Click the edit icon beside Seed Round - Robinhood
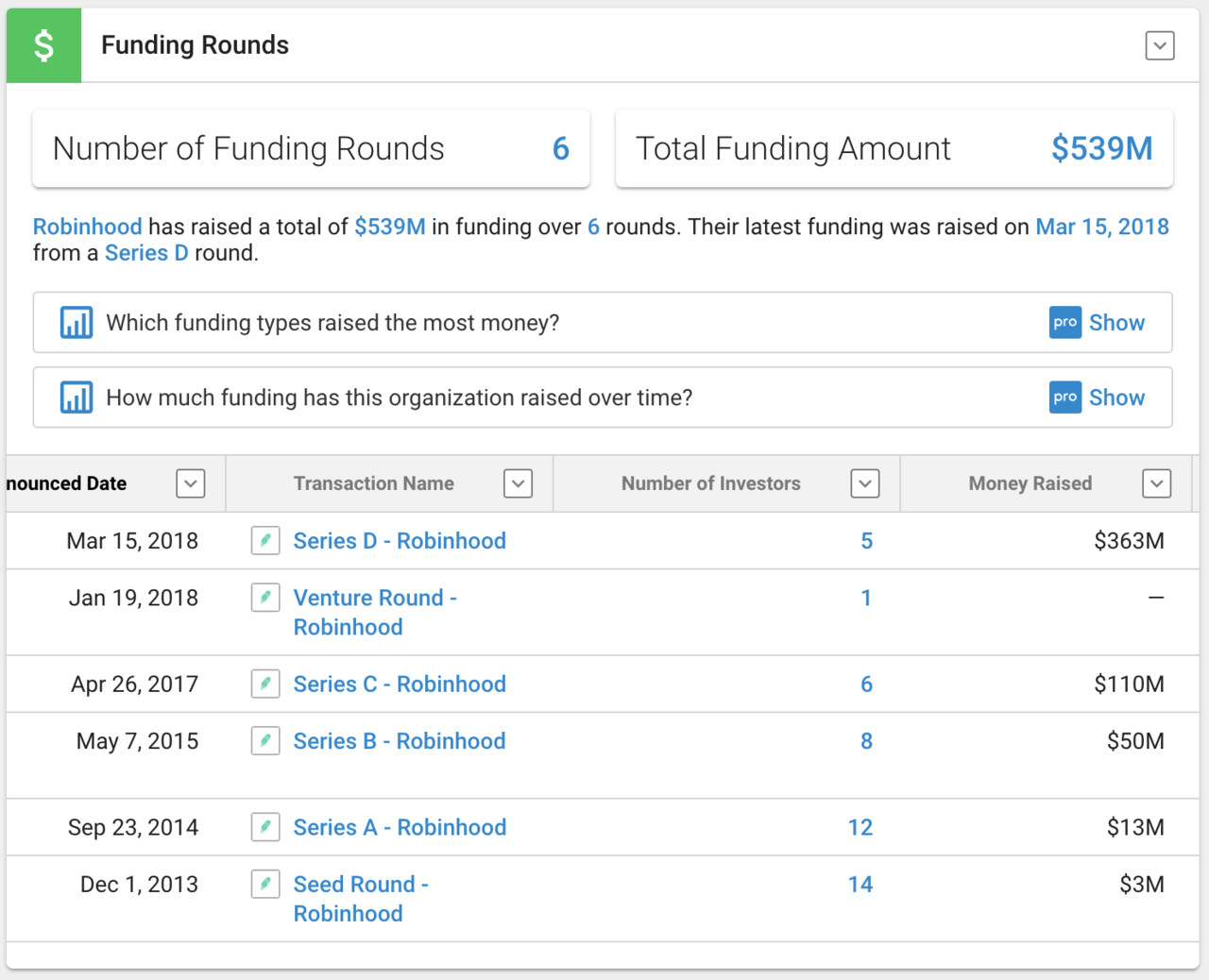The image size is (1209, 980). click(265, 885)
